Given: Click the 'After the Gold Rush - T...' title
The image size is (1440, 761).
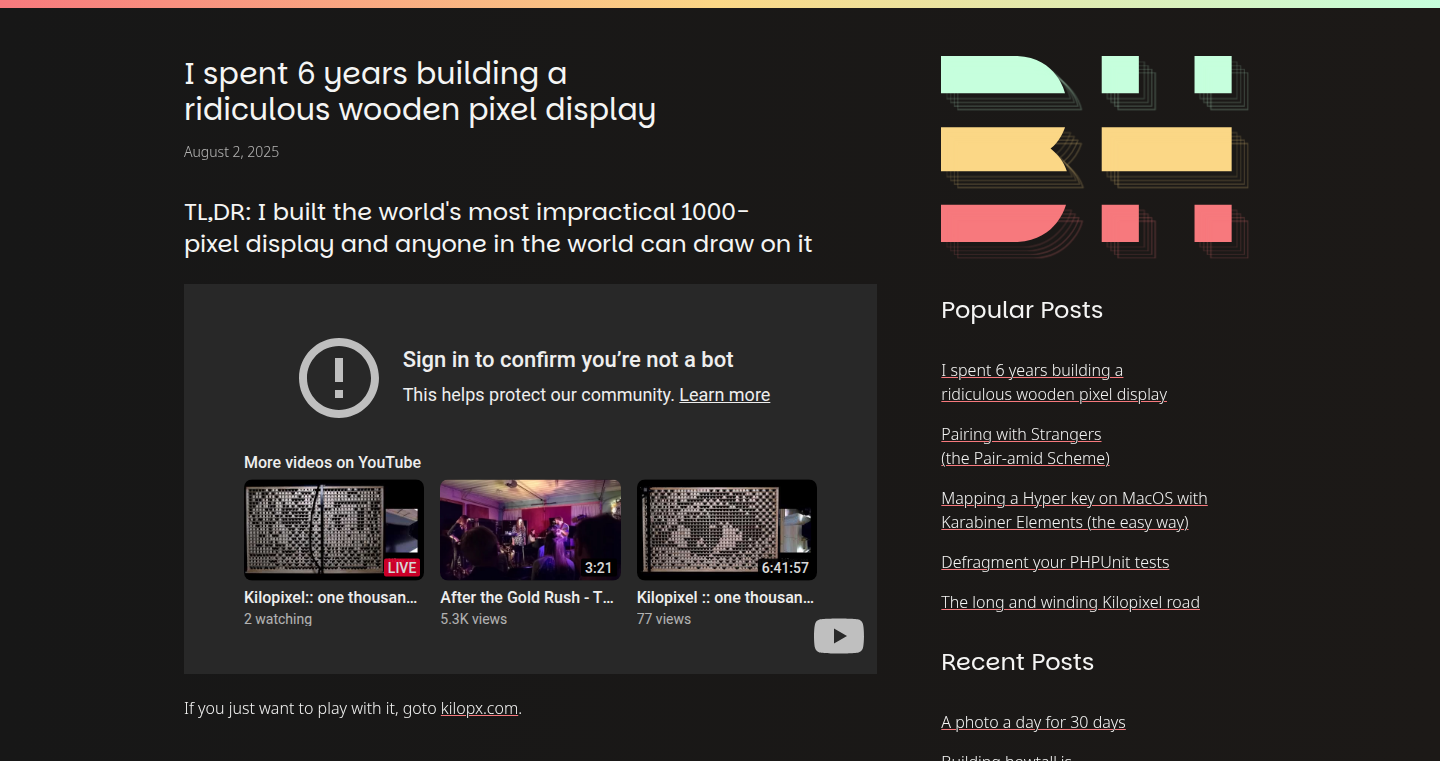Looking at the screenshot, I should click(527, 597).
